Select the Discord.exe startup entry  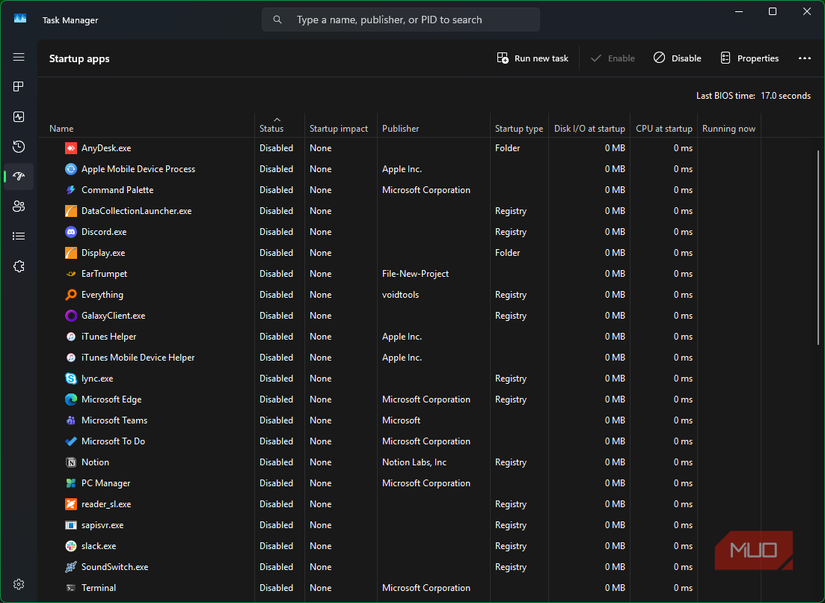click(x=104, y=232)
